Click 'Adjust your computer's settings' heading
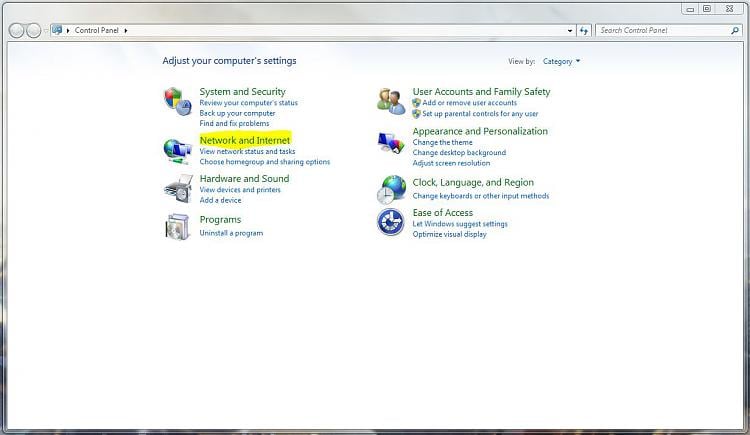The image size is (750, 435). 229,61
